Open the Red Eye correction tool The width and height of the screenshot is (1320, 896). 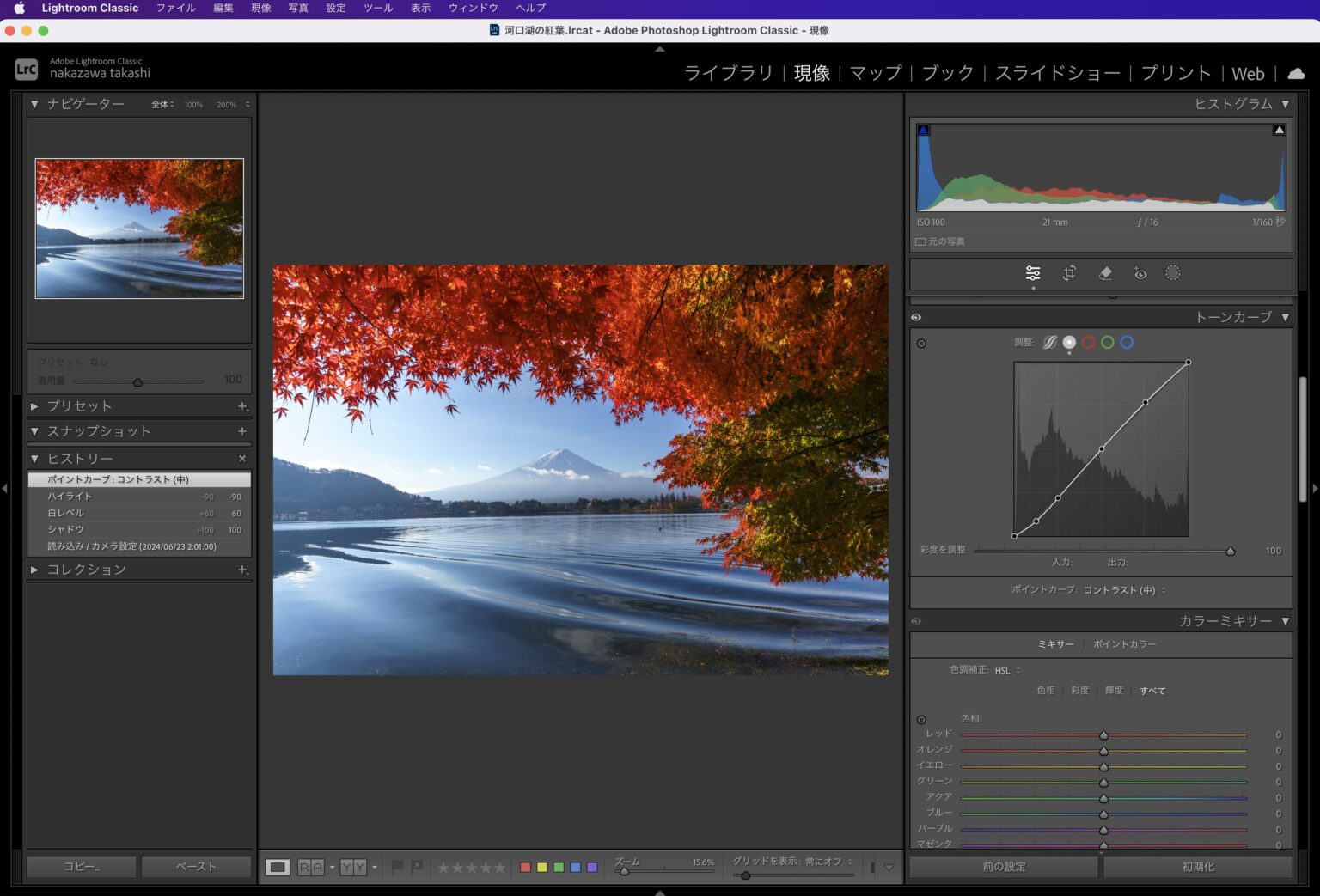point(1140,273)
